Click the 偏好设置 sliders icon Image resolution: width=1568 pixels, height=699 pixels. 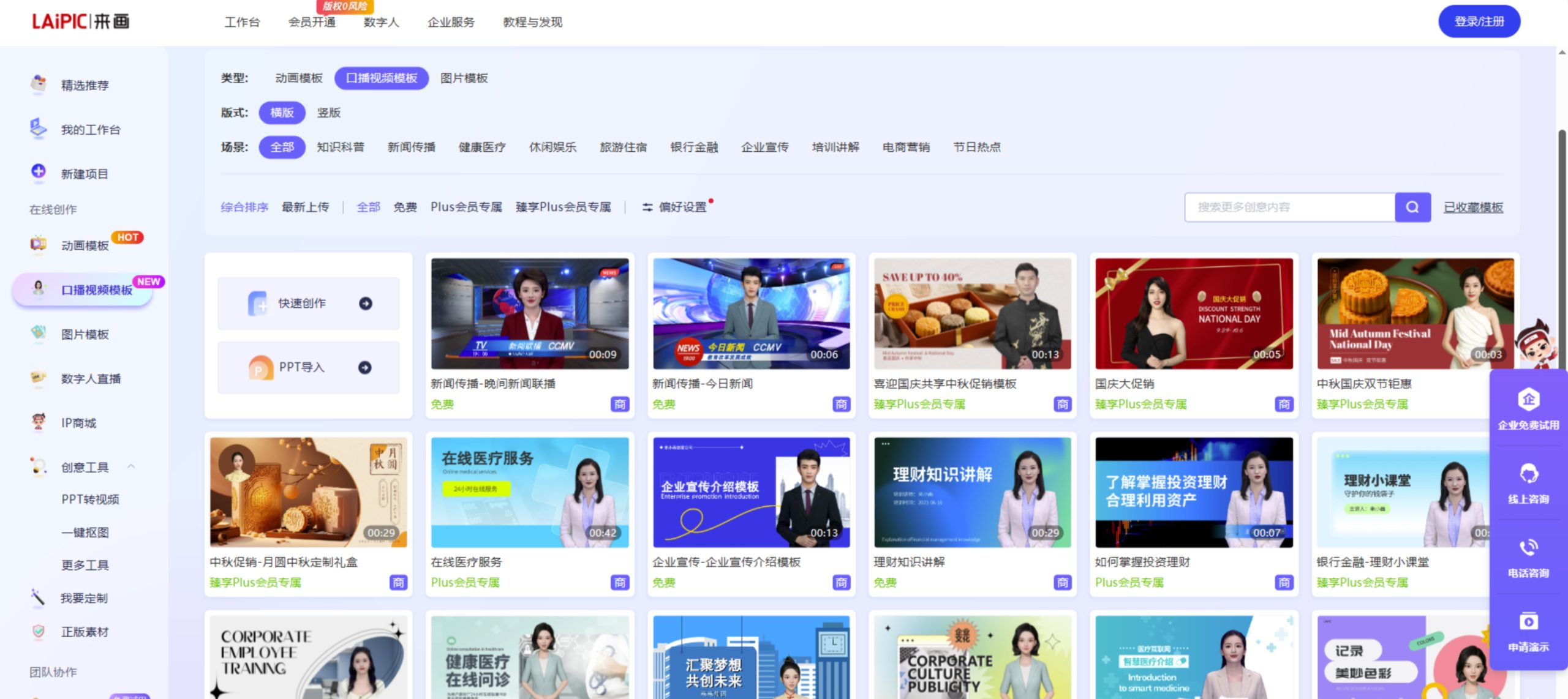tap(647, 207)
